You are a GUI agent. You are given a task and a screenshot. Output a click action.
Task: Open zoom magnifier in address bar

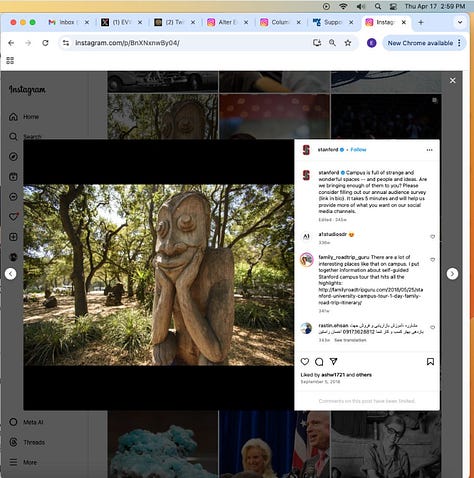[332, 43]
